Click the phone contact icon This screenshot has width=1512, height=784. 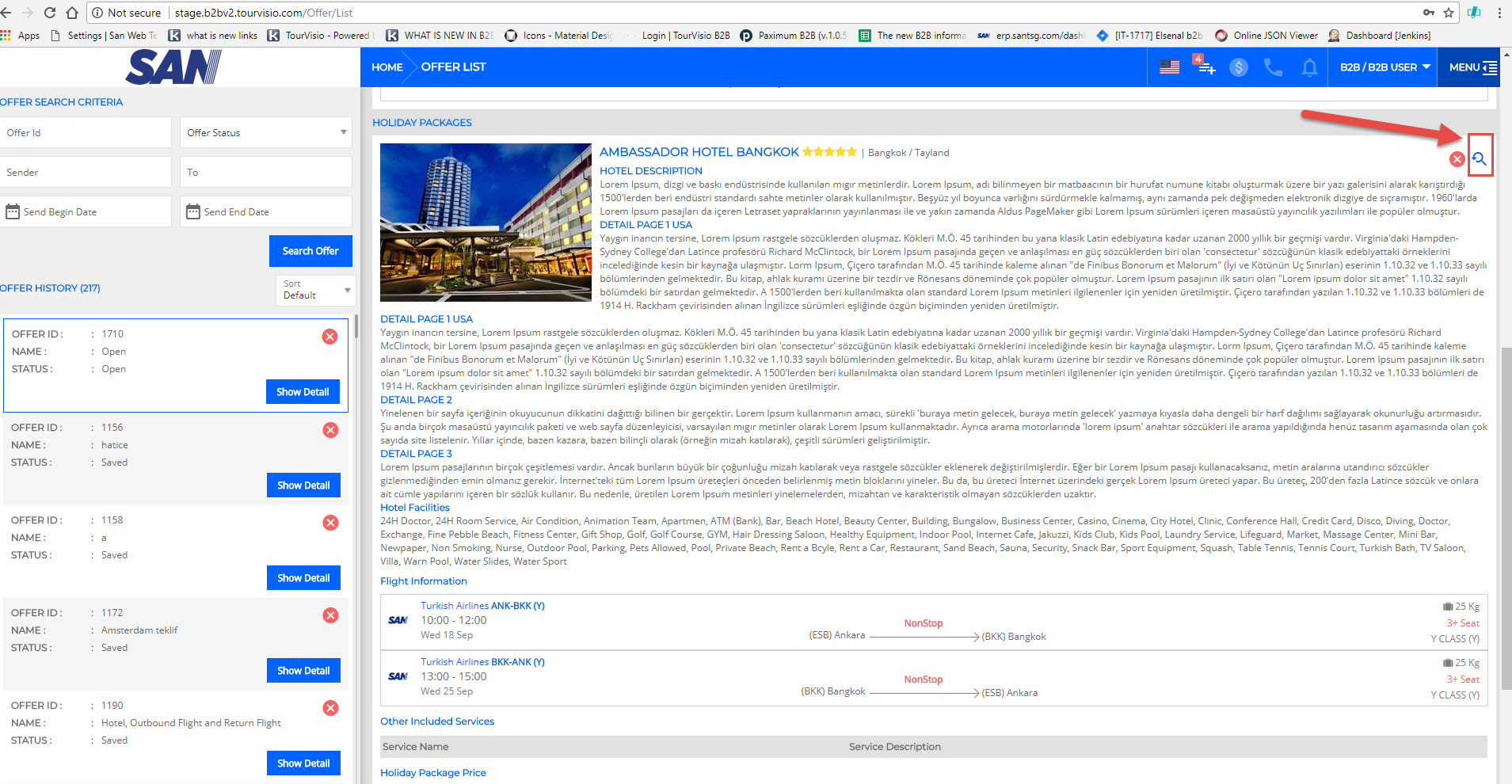click(x=1273, y=67)
